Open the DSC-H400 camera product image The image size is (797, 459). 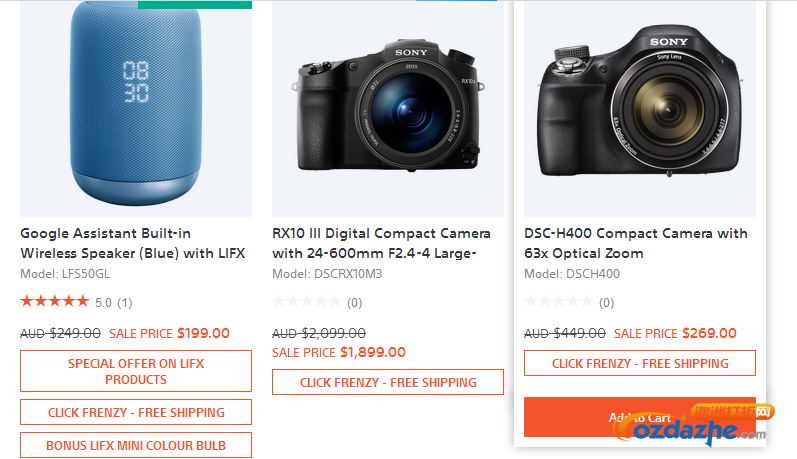[x=640, y=109]
